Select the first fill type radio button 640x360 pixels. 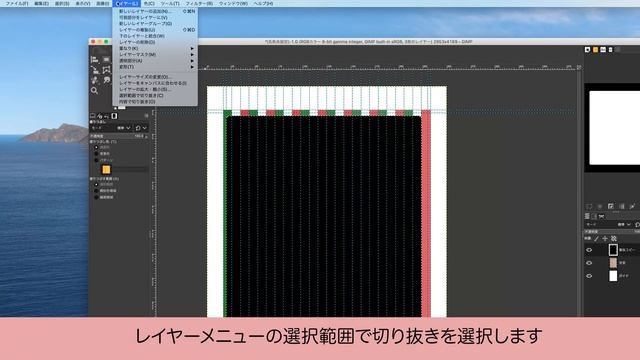[x=96, y=147]
